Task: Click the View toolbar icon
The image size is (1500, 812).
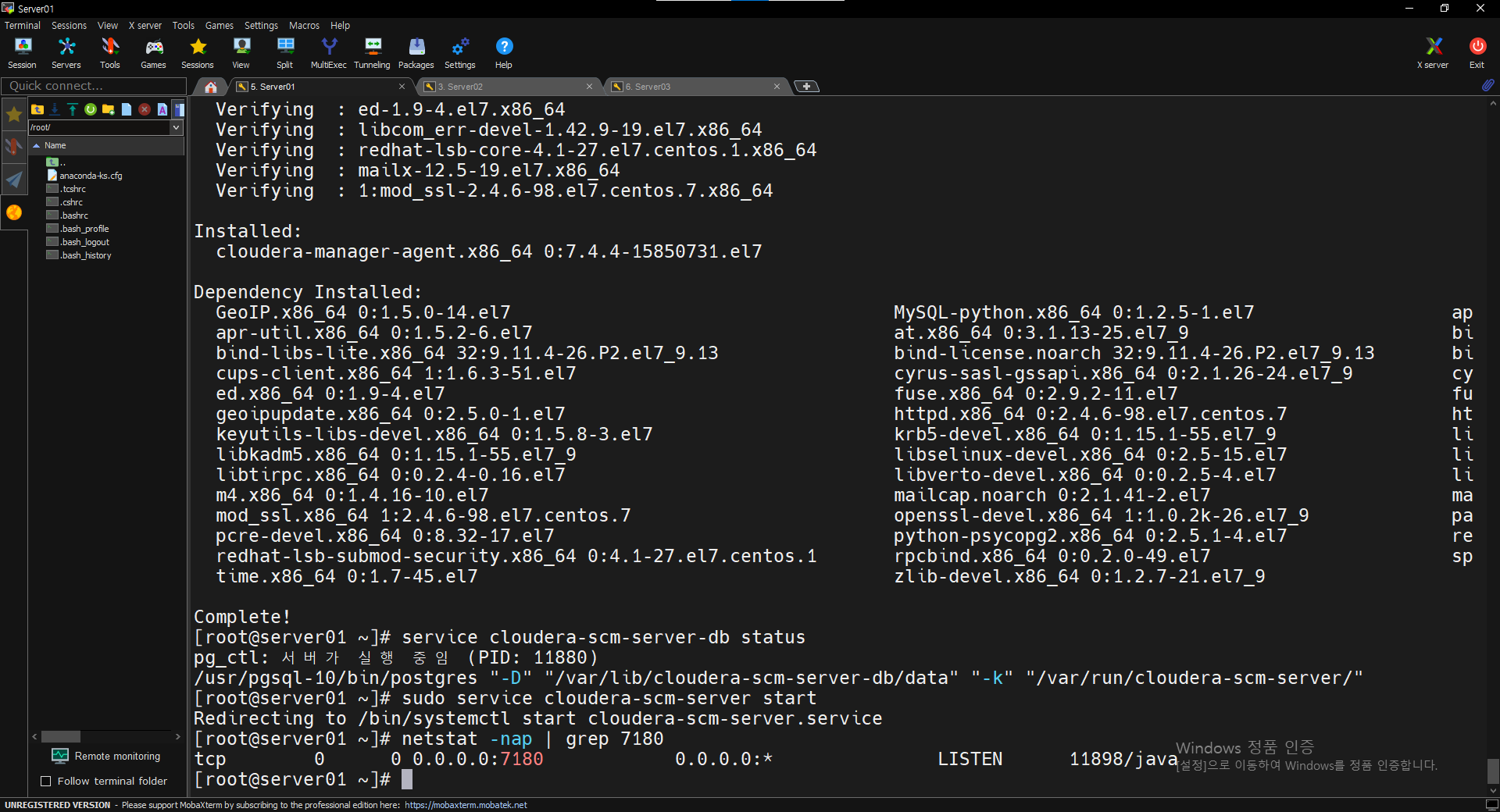Action: 241,53
